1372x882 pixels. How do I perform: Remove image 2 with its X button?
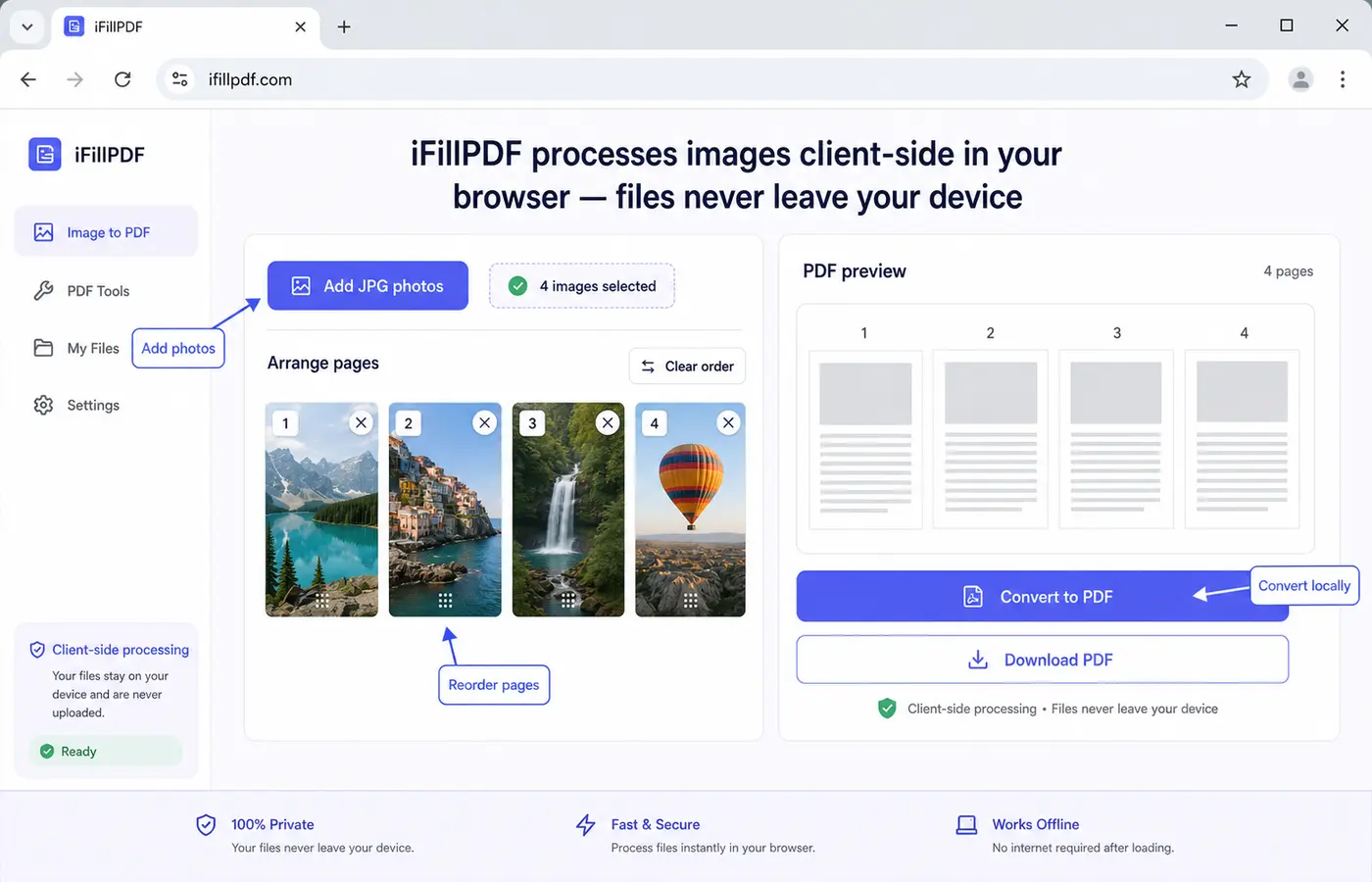coord(485,422)
